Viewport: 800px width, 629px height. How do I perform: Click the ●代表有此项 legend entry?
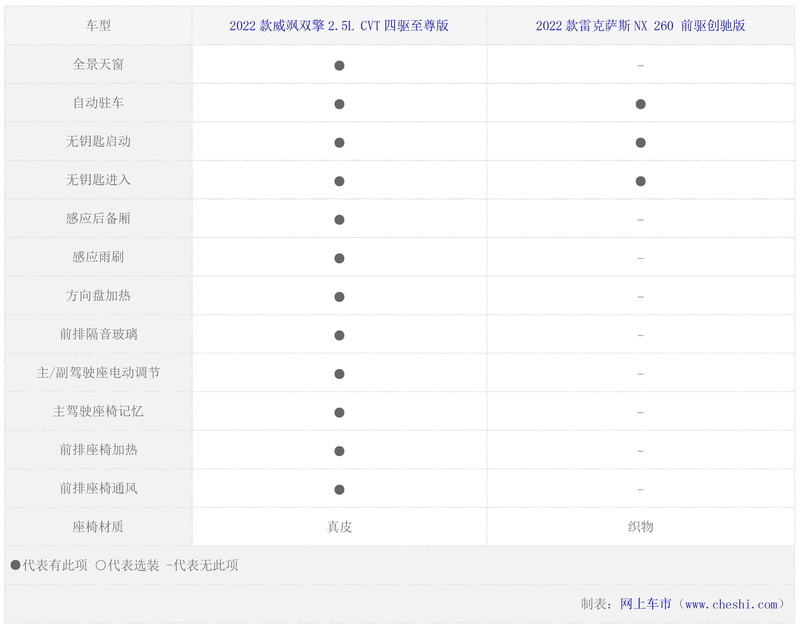coord(49,565)
